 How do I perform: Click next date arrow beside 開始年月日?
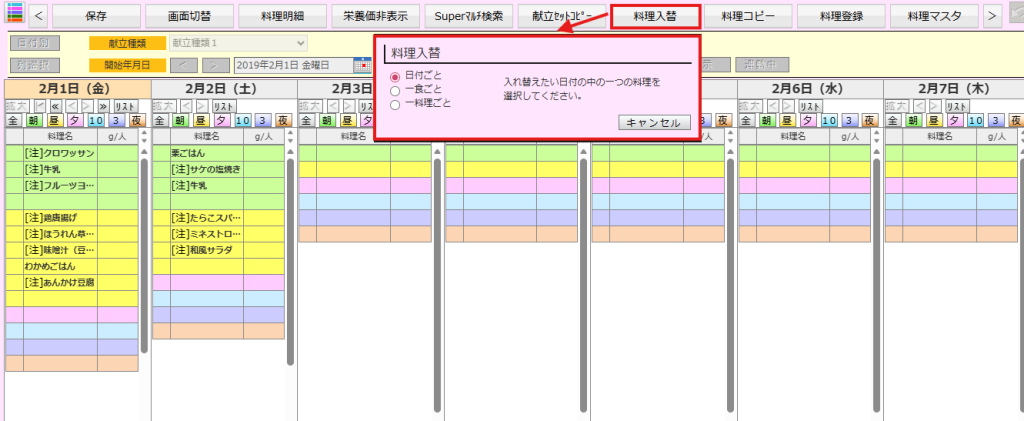point(214,66)
